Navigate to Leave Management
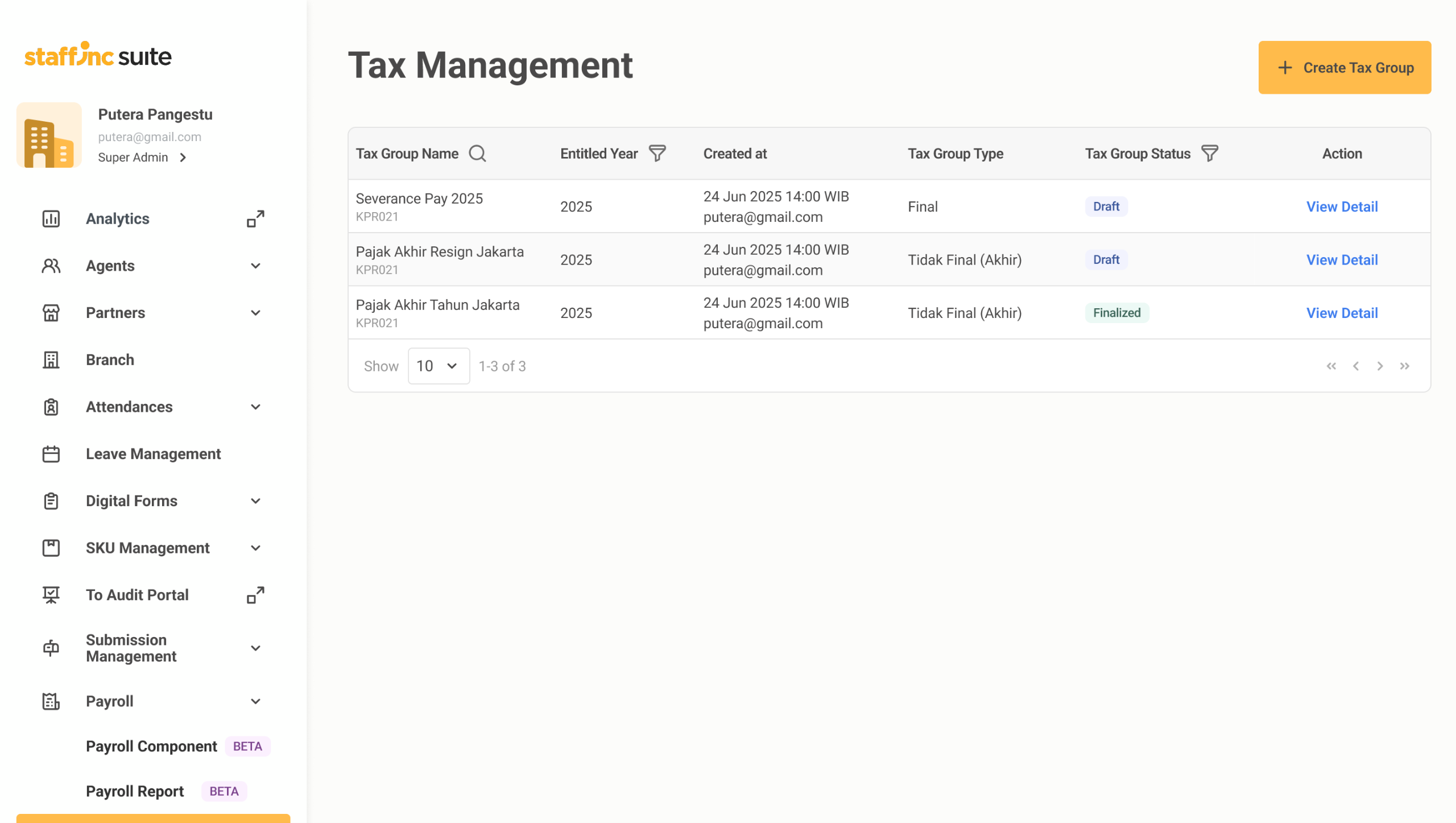 [153, 454]
